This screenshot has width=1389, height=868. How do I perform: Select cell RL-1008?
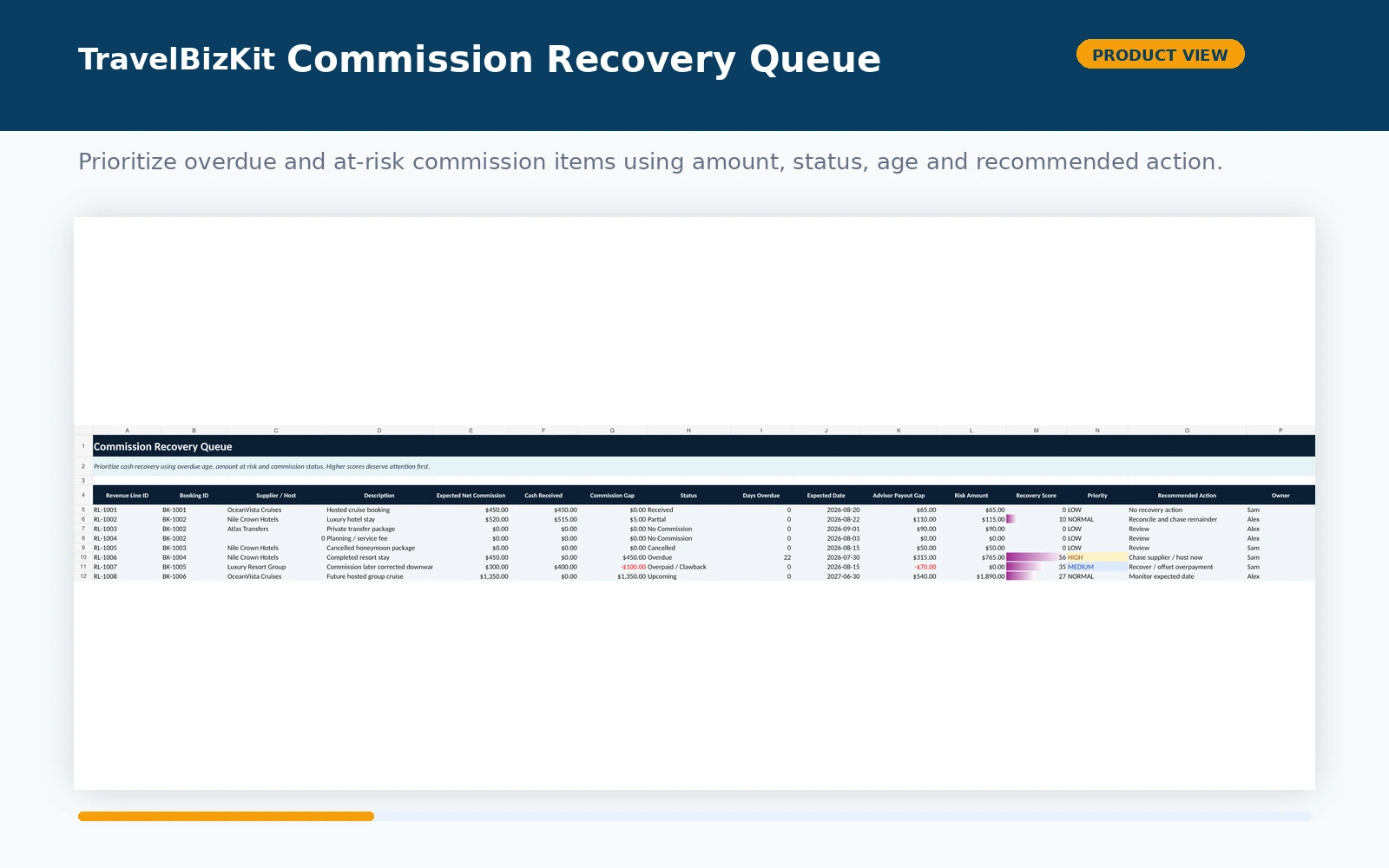click(x=127, y=576)
